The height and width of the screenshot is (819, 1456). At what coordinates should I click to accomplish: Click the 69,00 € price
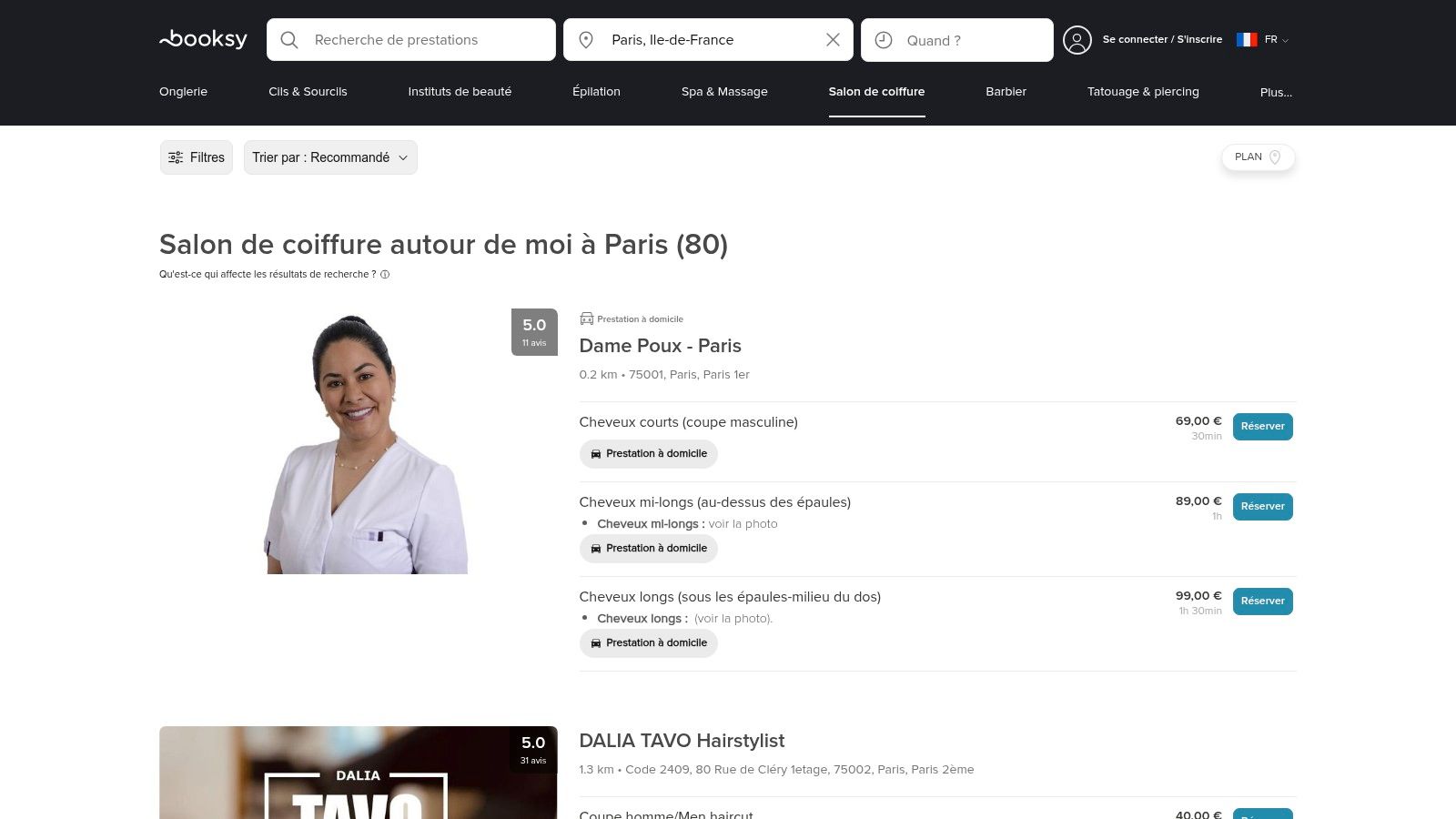(1198, 421)
